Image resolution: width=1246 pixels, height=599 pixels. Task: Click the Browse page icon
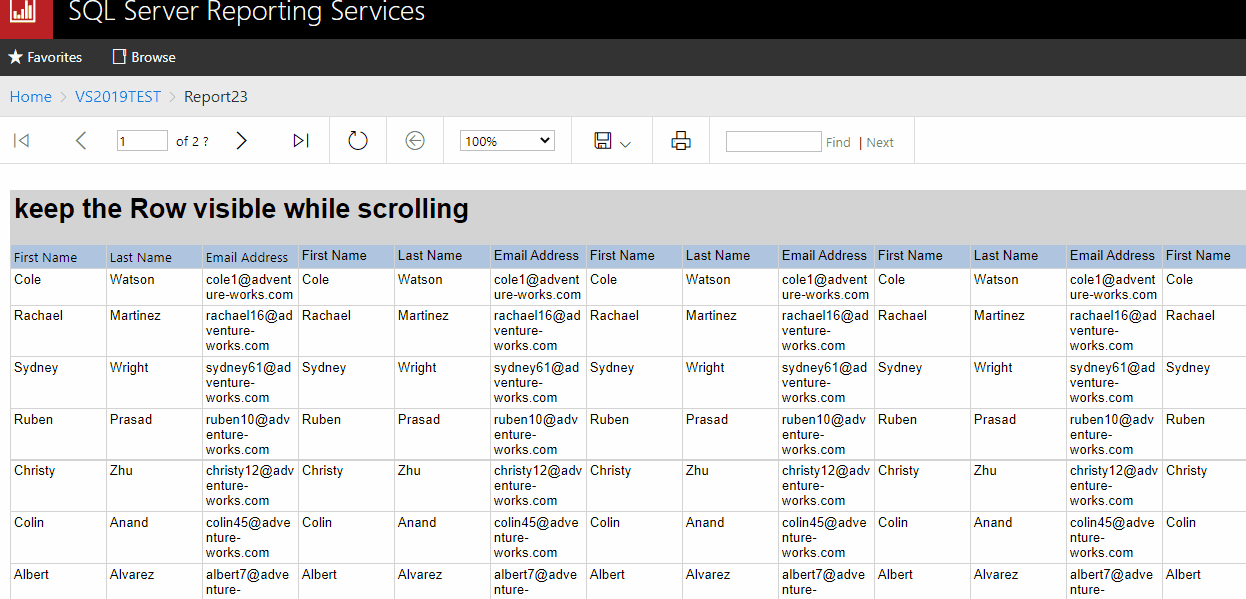(x=119, y=57)
